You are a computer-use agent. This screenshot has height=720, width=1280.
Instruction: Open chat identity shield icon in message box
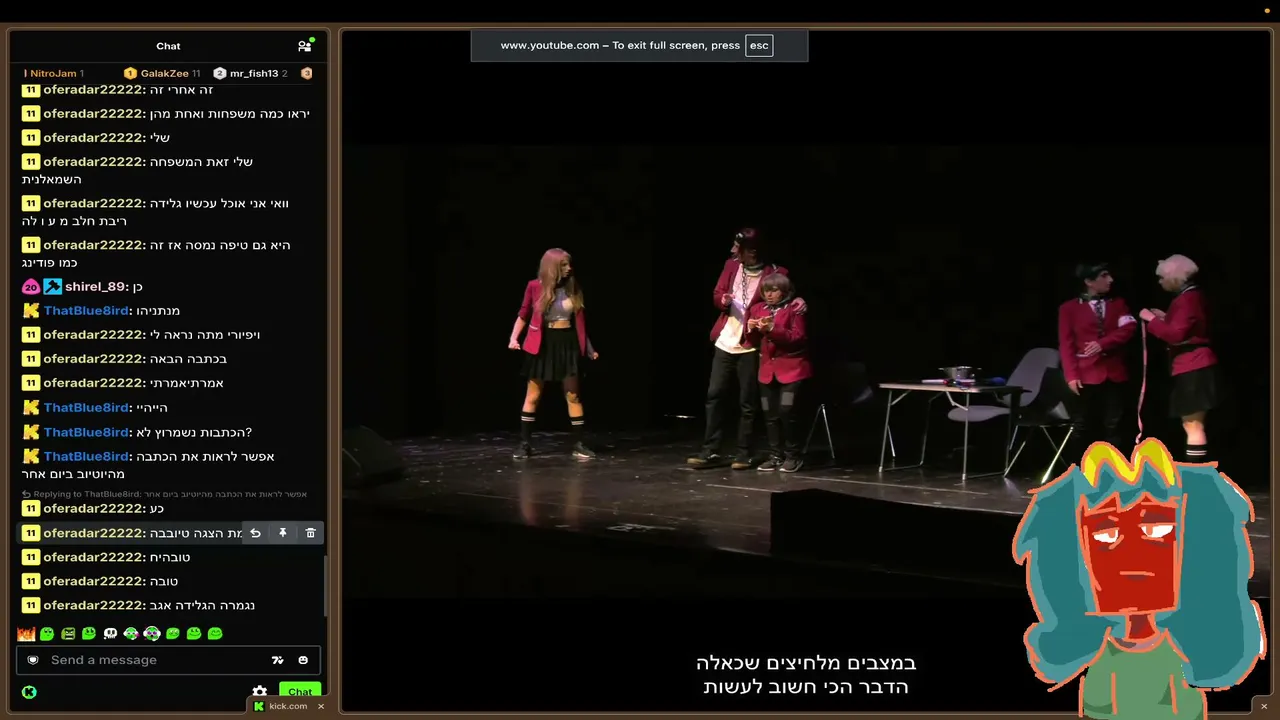pyautogui.click(x=33, y=660)
